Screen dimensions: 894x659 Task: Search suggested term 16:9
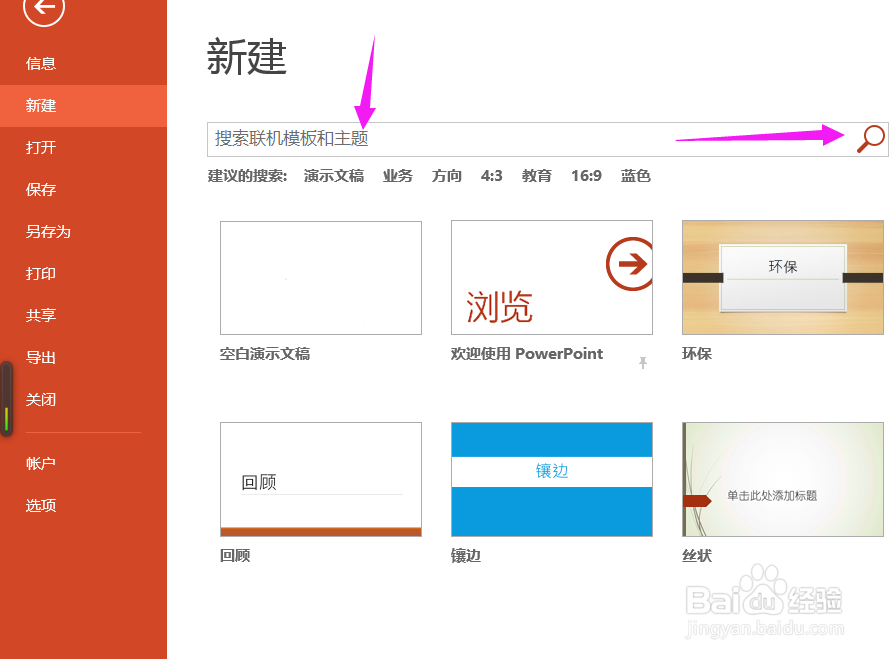tap(586, 176)
